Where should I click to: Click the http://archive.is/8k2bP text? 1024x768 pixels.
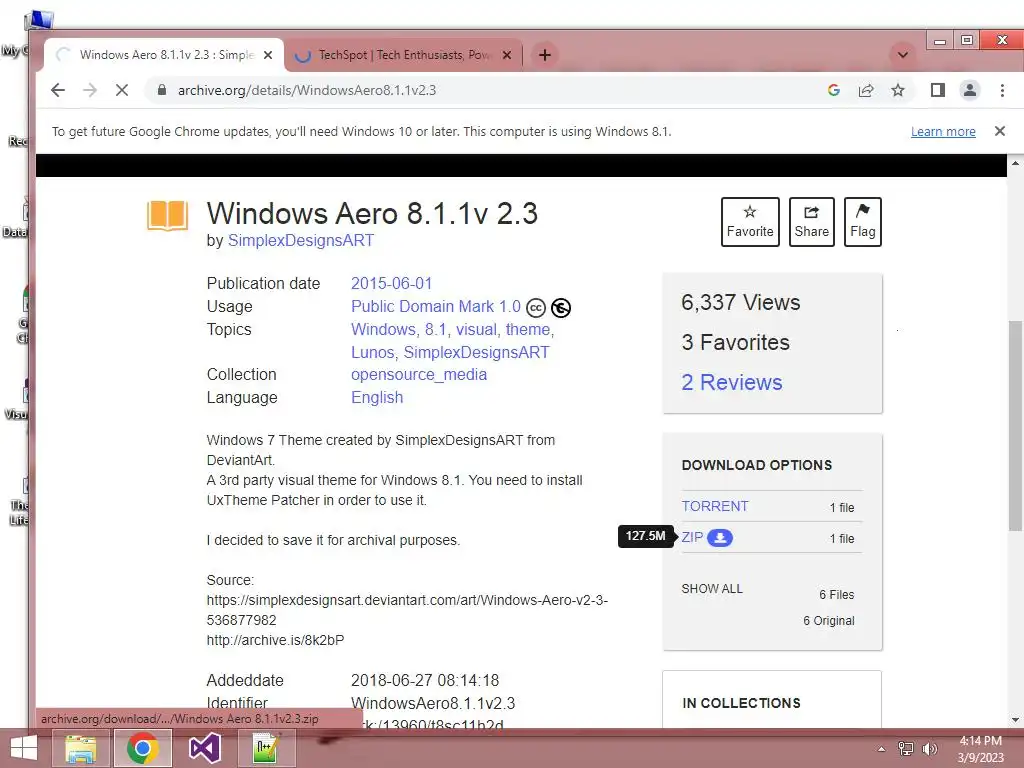click(275, 640)
